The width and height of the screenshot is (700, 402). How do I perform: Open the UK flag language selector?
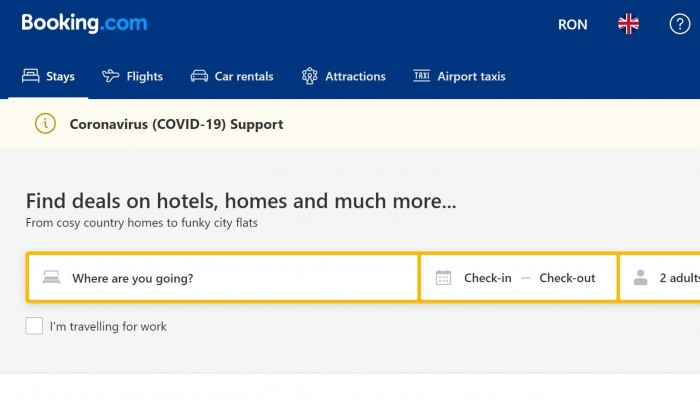628,24
